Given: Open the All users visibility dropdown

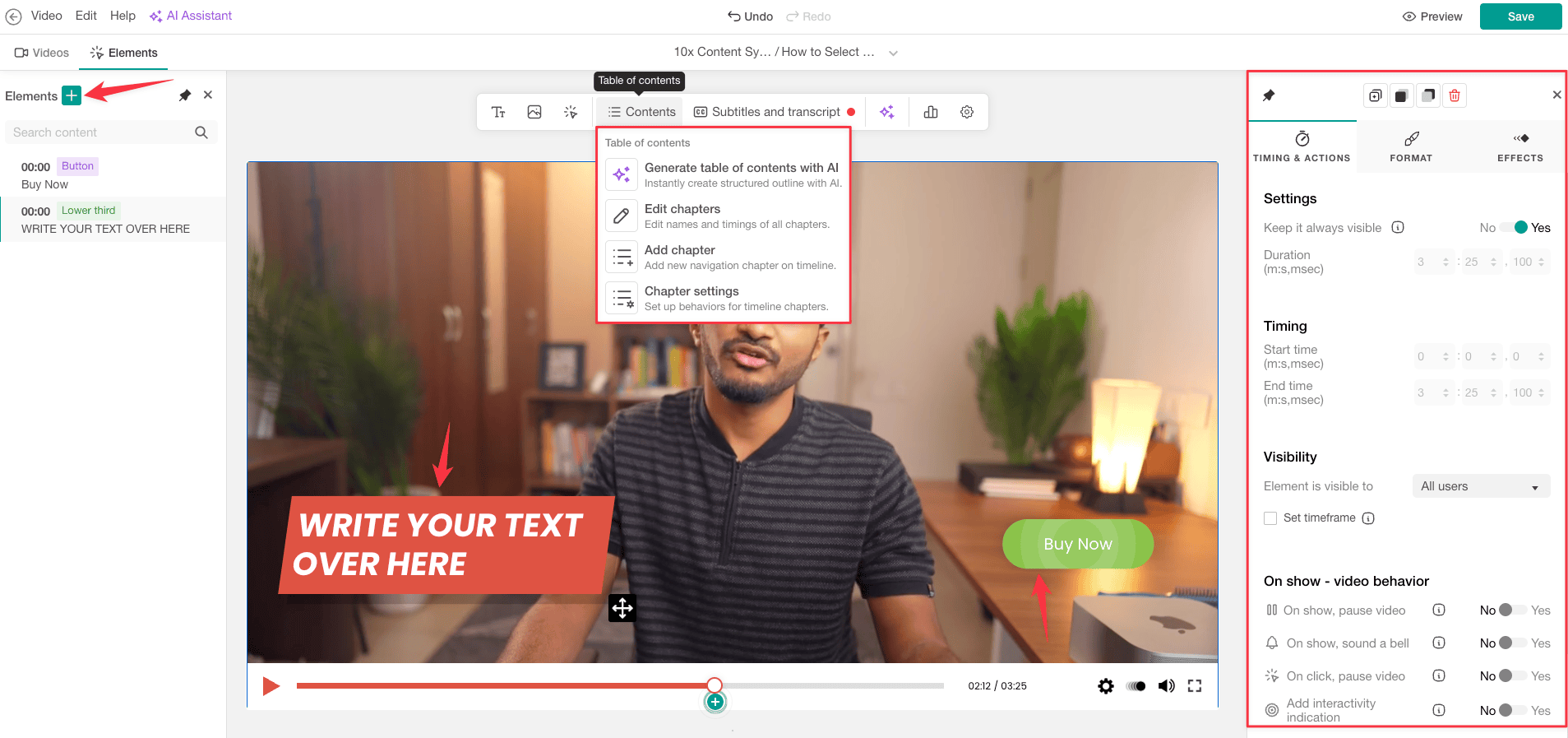Looking at the screenshot, I should click(x=1481, y=486).
